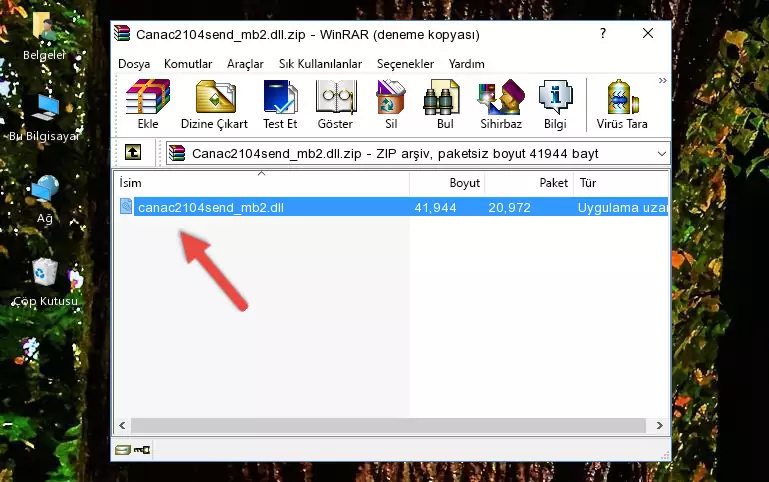Click the 41,944 size value
Screen dimensions: 769x482
(435, 207)
